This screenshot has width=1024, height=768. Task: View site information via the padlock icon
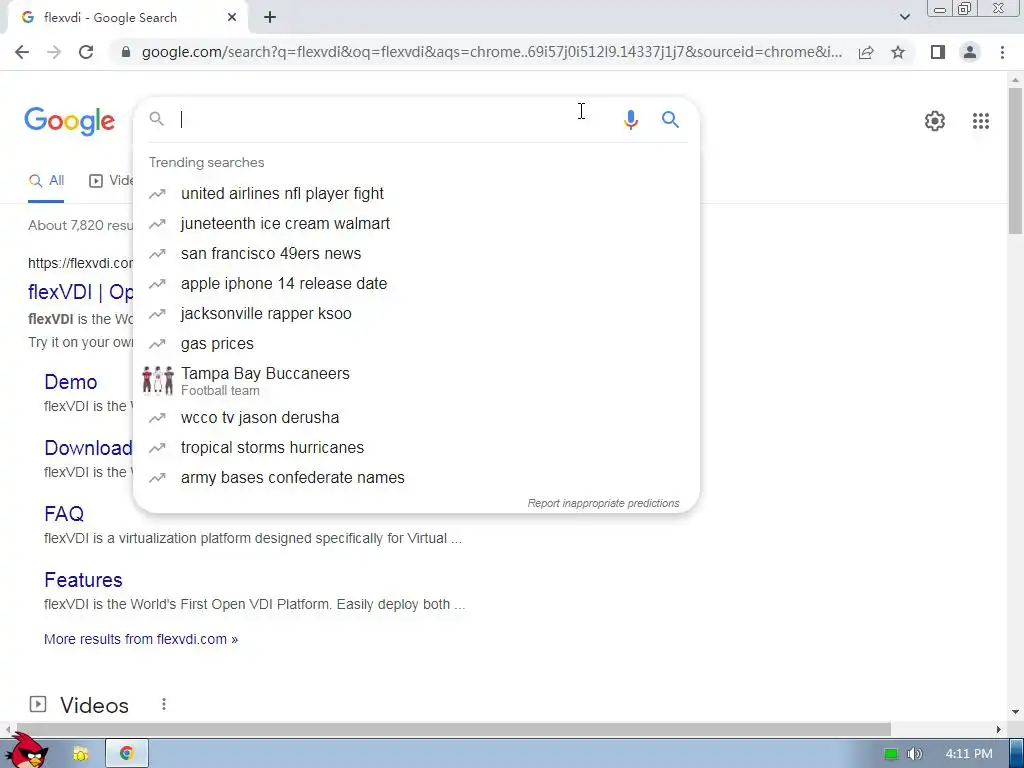point(126,52)
